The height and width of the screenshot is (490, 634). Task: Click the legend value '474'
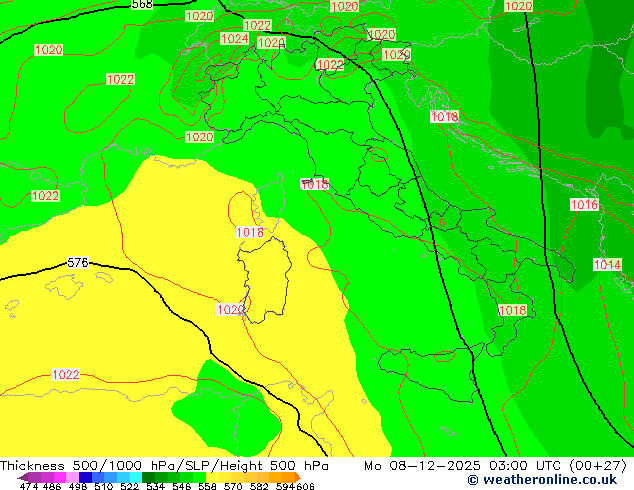pyautogui.click(x=29, y=486)
